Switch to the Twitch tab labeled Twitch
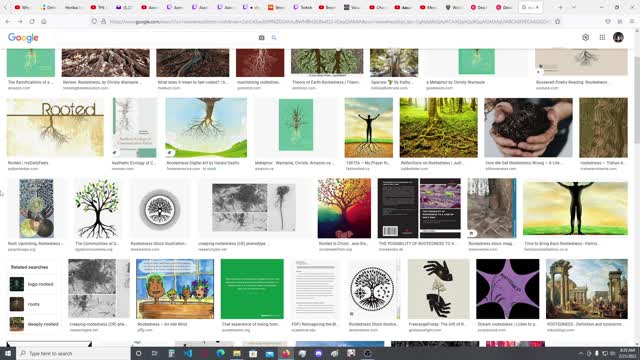This screenshot has height=360, width=640. tap(302, 7)
